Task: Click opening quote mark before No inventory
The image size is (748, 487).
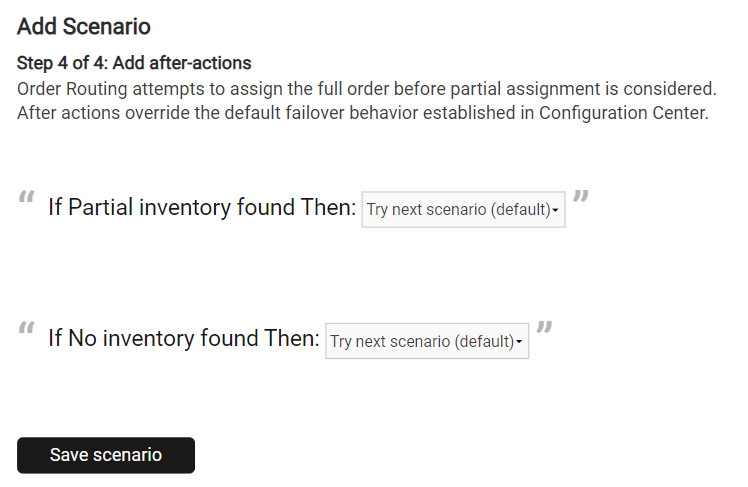Action: coord(27,328)
